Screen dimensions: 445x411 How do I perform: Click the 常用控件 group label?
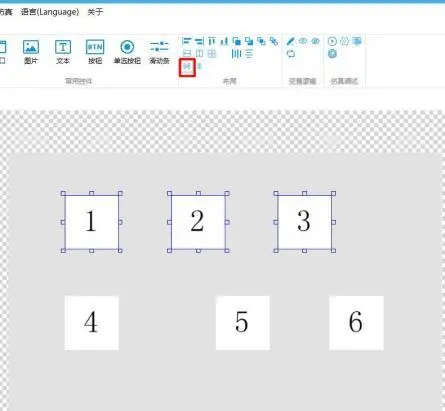79,81
